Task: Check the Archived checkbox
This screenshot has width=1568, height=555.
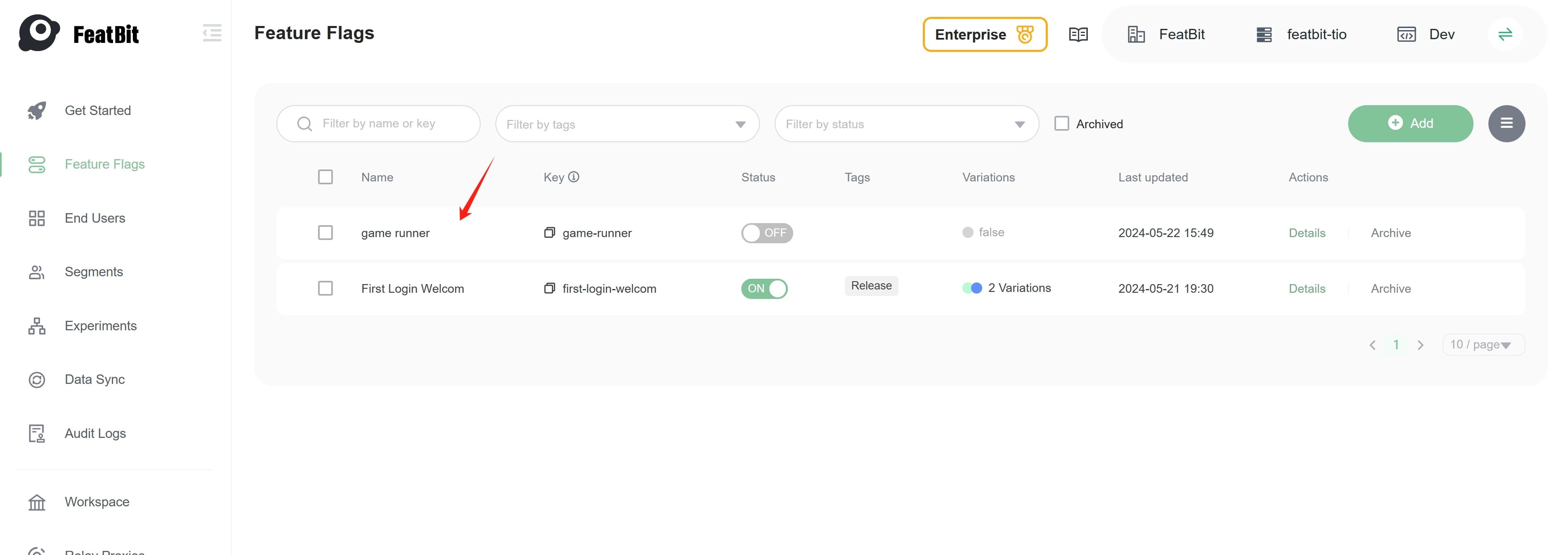Action: point(1061,124)
